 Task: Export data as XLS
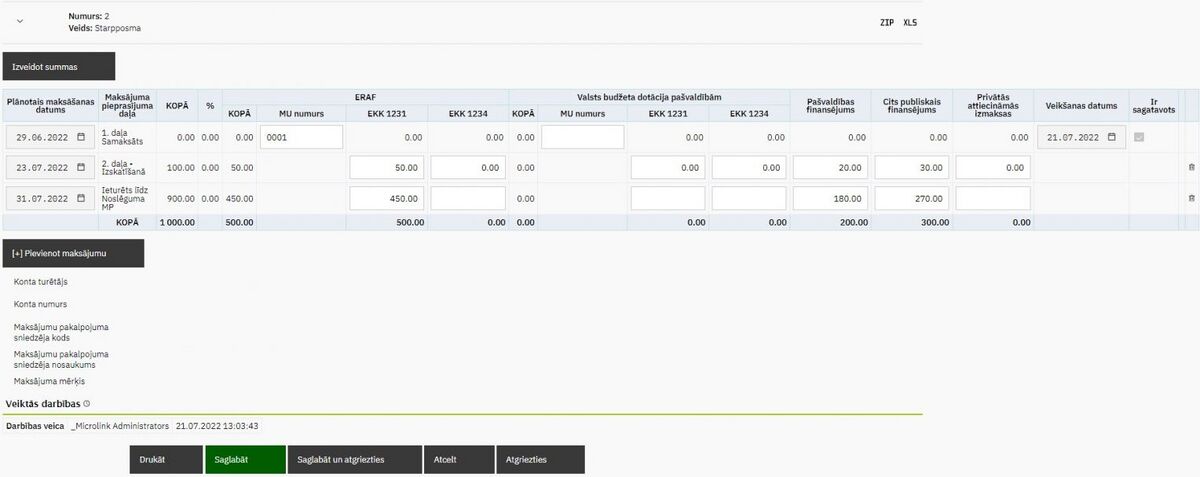point(910,22)
